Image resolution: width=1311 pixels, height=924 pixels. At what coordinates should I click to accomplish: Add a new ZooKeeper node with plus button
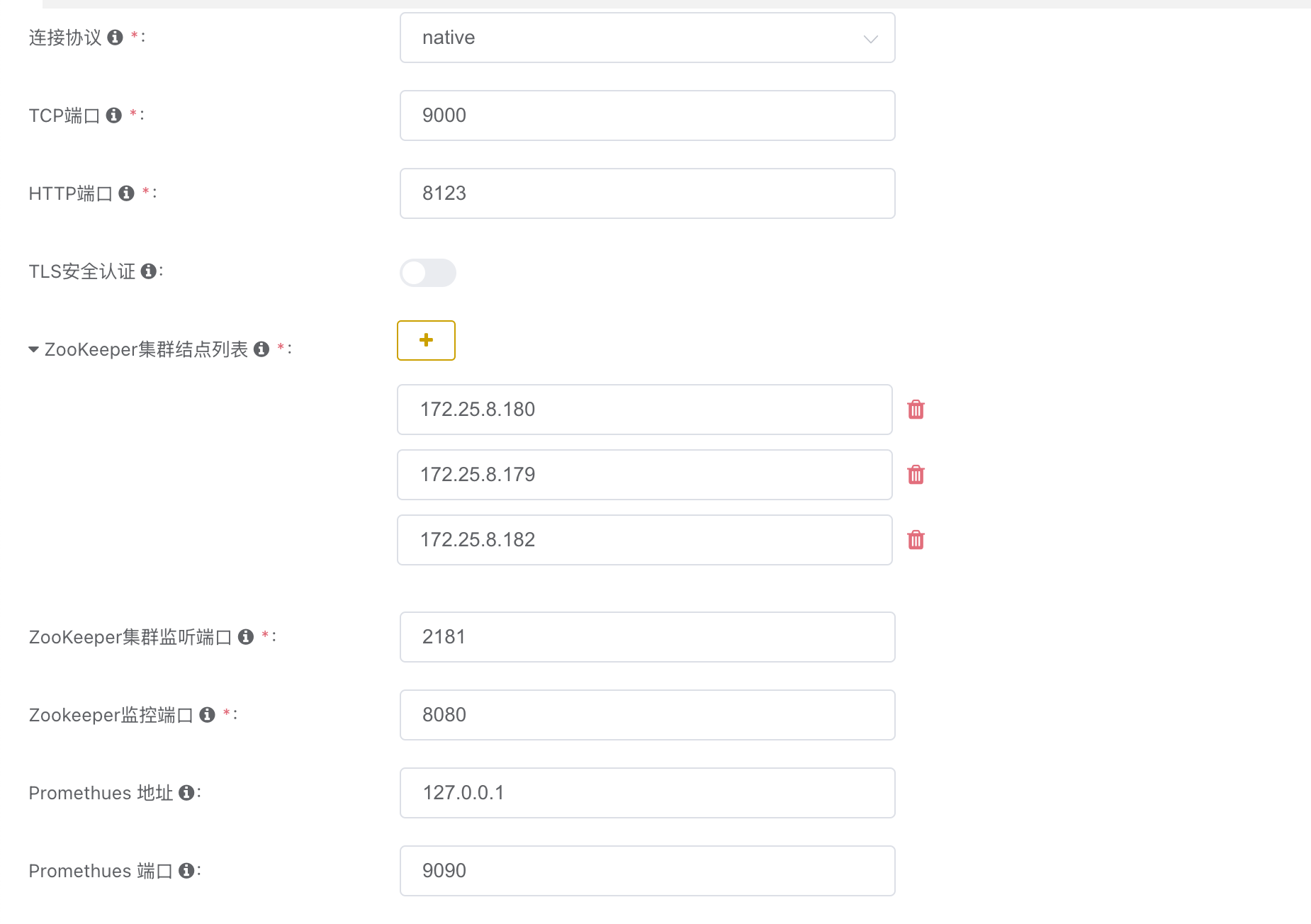[426, 340]
